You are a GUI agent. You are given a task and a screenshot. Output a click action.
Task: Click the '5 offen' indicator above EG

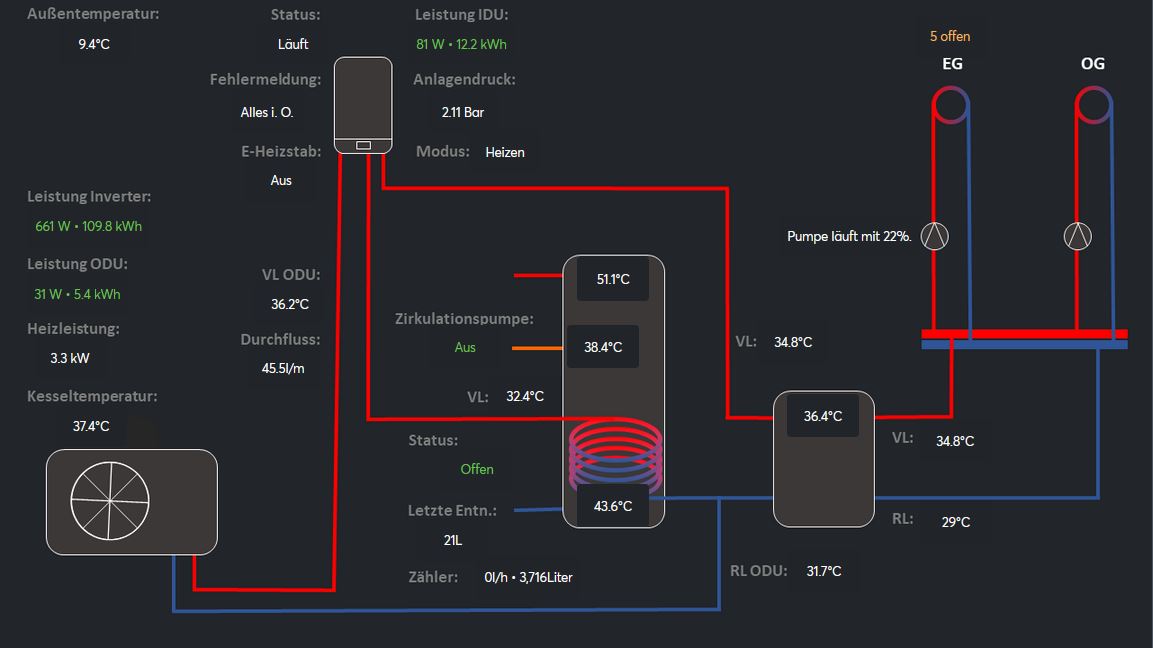(949, 36)
